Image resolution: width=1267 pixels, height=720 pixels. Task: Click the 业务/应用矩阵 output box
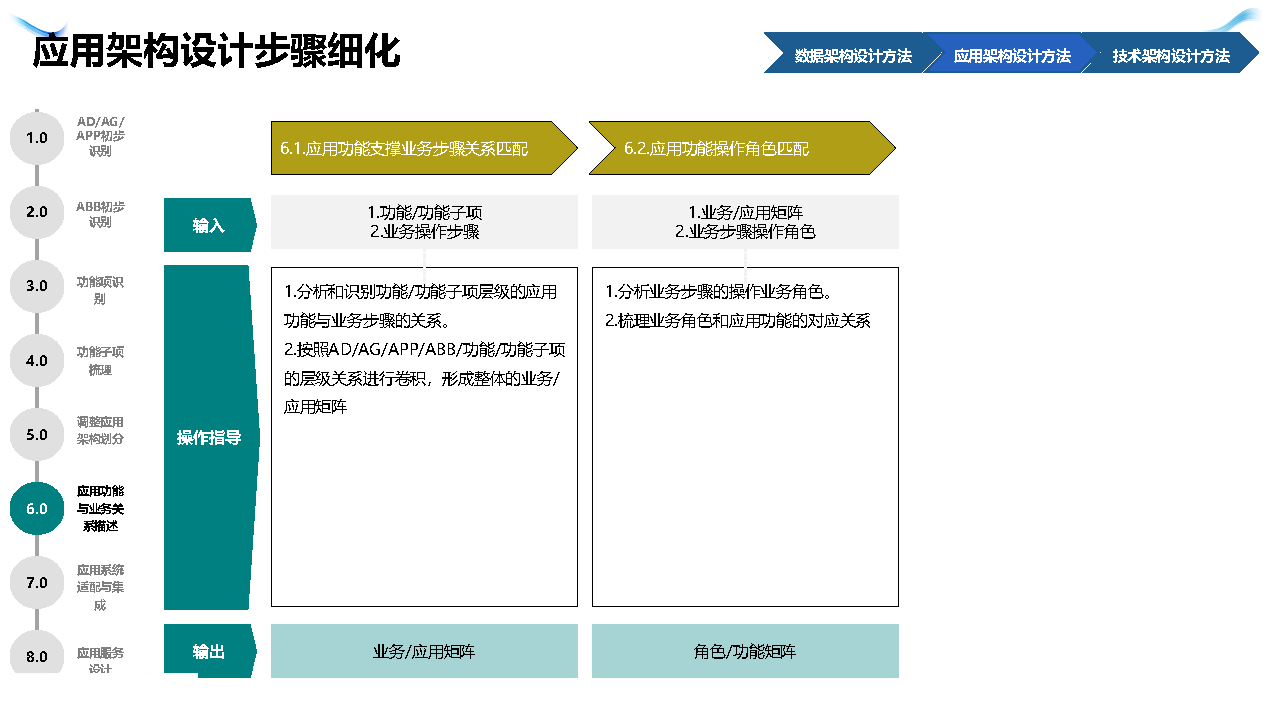(424, 652)
